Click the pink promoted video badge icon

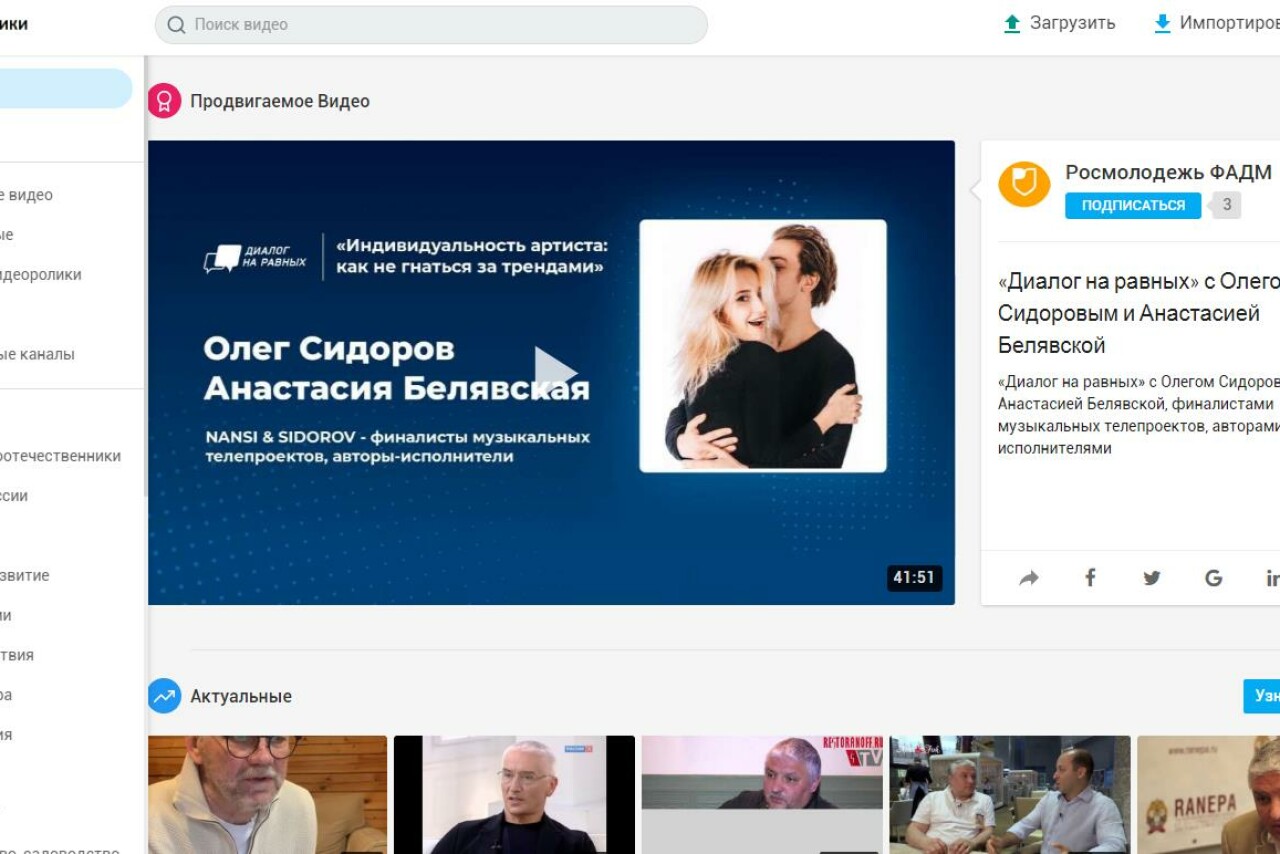(x=164, y=101)
